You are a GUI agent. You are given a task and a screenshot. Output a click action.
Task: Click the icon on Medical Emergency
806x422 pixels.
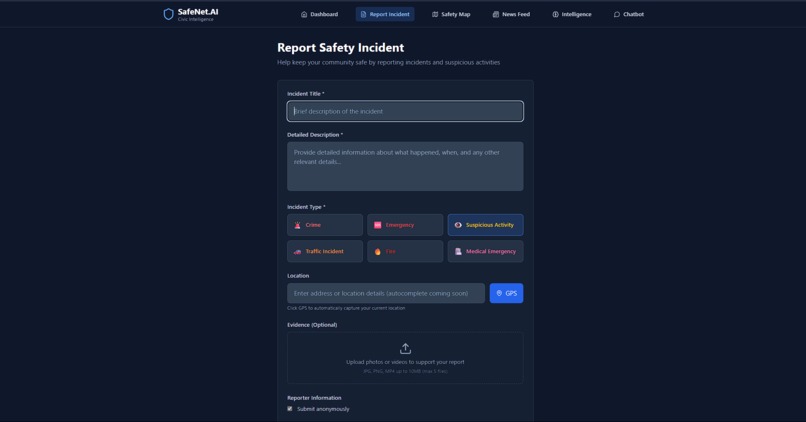(458, 252)
